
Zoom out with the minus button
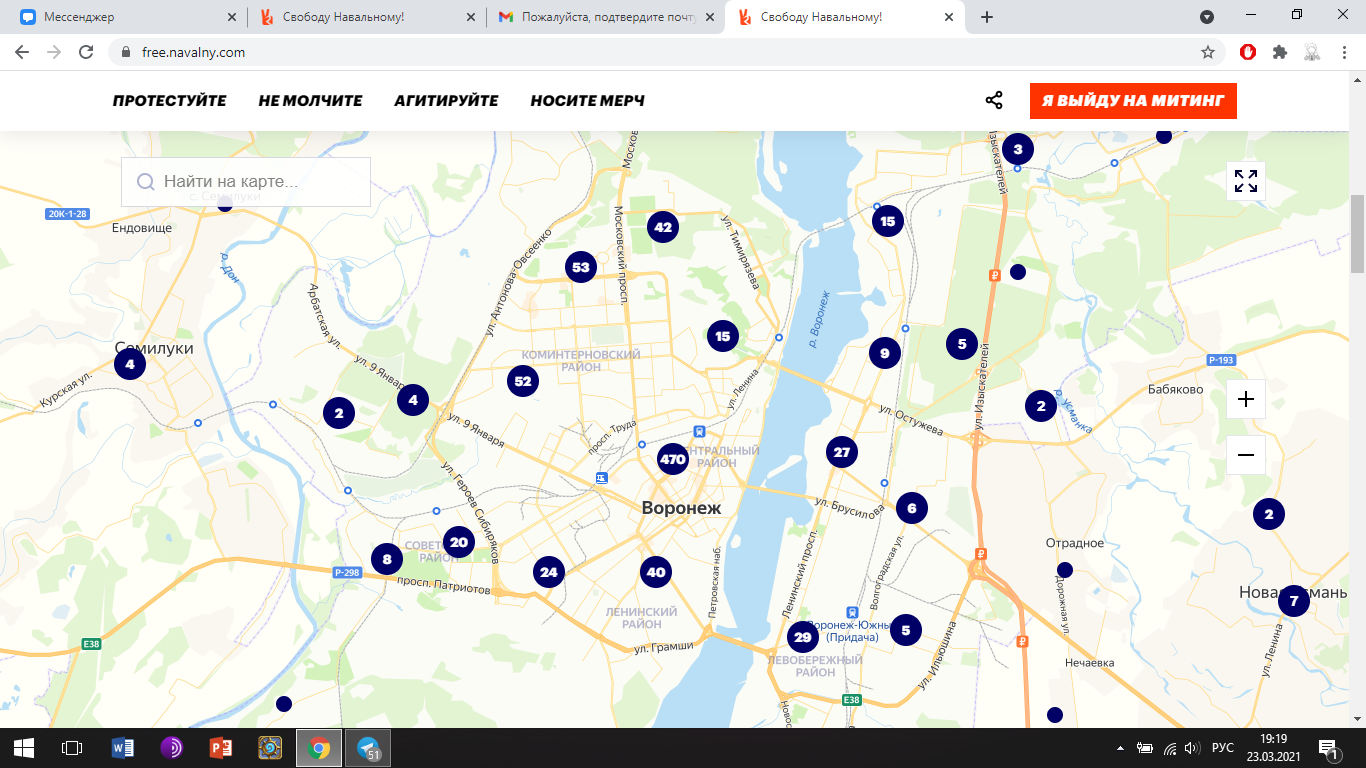click(x=1246, y=455)
